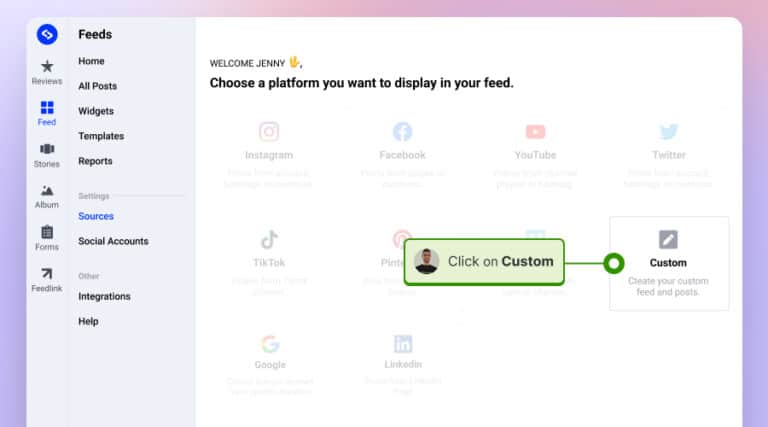Select the Custom feed card
This screenshot has width=768, height=427.
(x=668, y=263)
